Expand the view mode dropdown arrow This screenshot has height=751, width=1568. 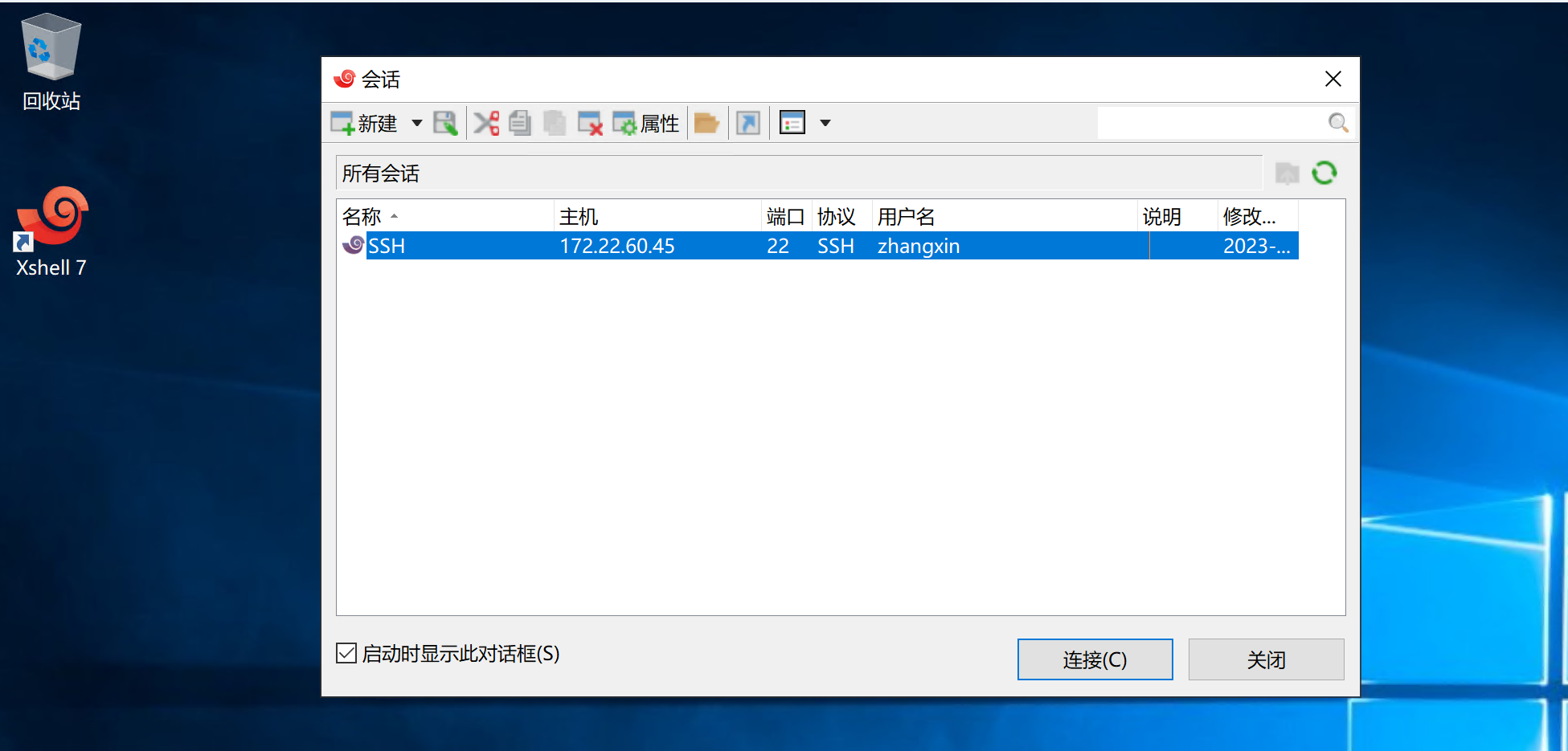[x=825, y=124]
